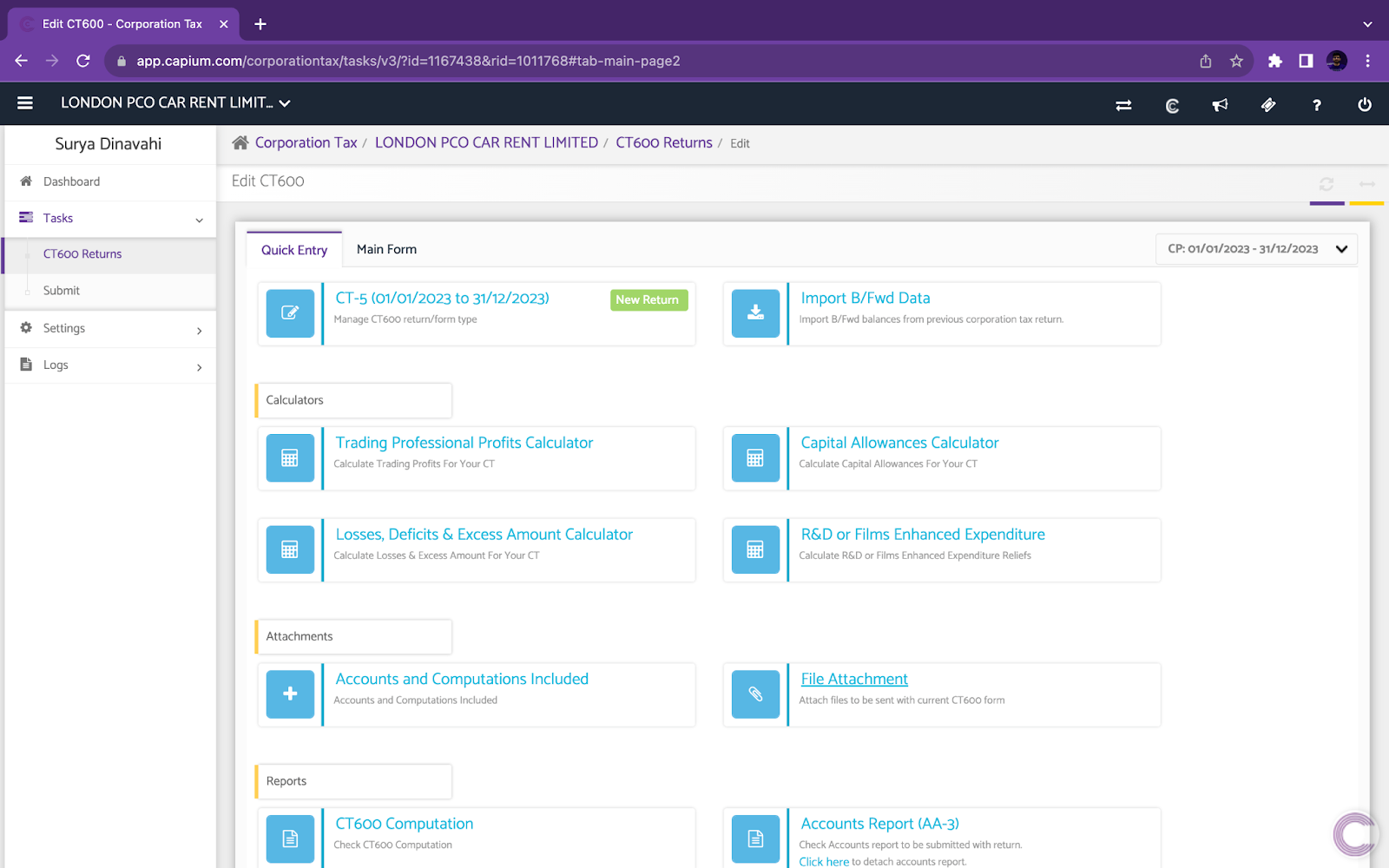The width and height of the screenshot is (1389, 868).
Task: Click the horizontal arrows expand icon
Action: coord(1367,184)
